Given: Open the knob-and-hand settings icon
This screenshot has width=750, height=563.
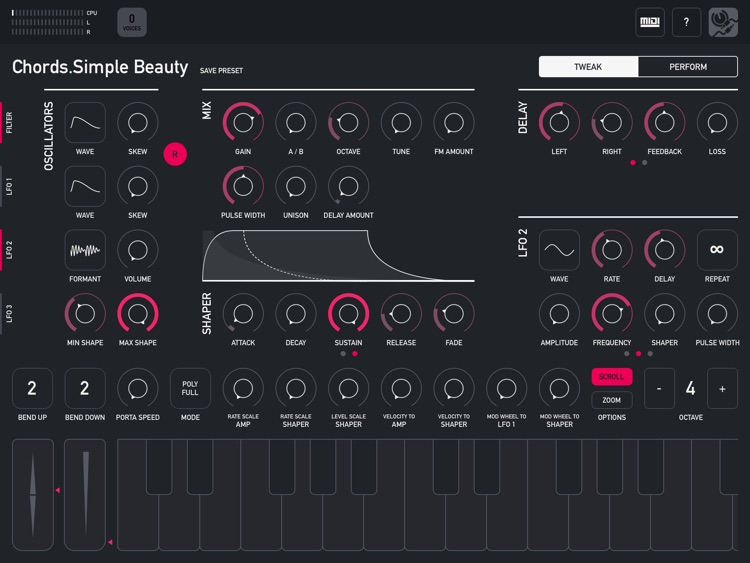Looking at the screenshot, I should pos(723,22).
